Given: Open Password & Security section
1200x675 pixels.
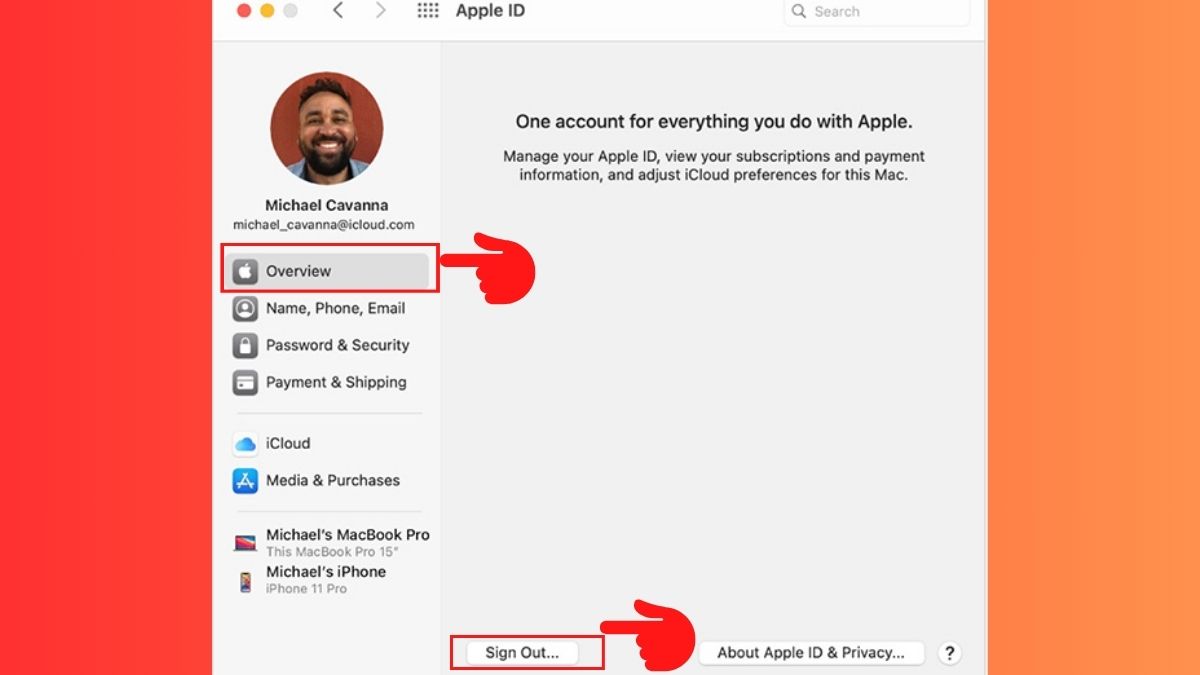Looking at the screenshot, I should pyautogui.click(x=327, y=345).
